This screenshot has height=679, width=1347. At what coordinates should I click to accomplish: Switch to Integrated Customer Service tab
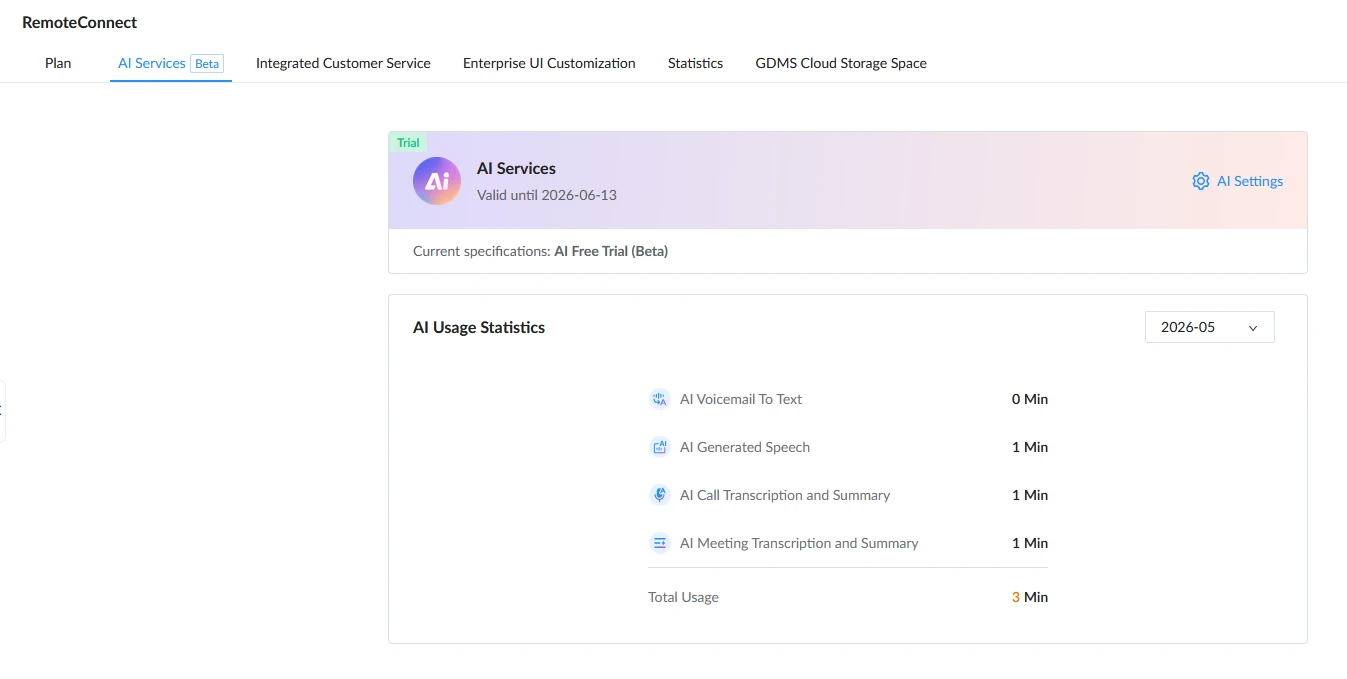(x=343, y=63)
